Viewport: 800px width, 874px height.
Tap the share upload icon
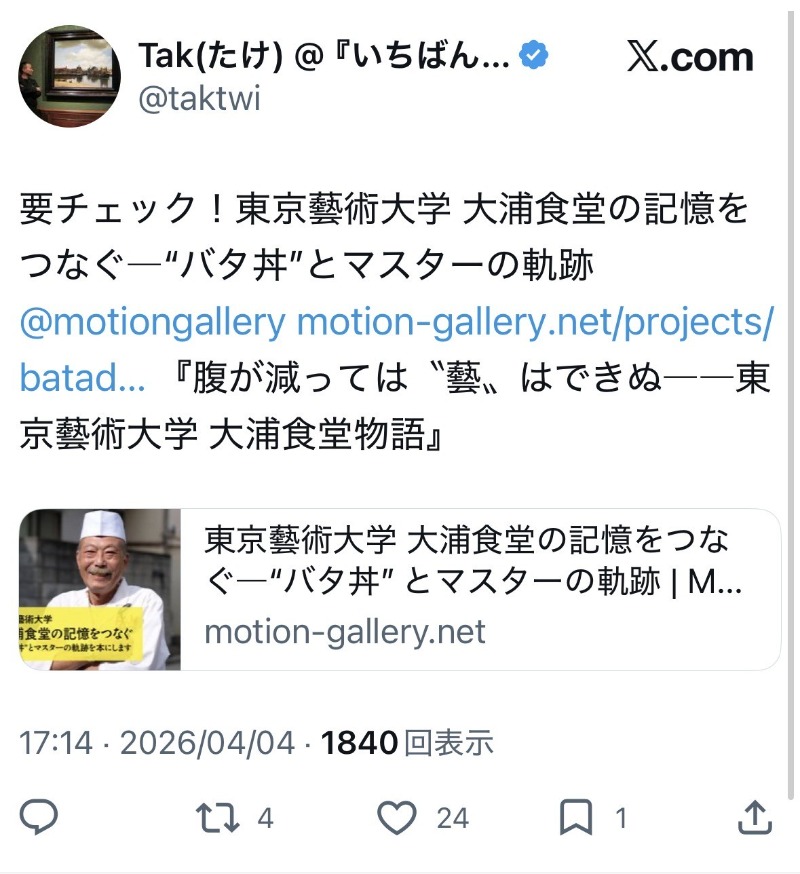click(754, 819)
